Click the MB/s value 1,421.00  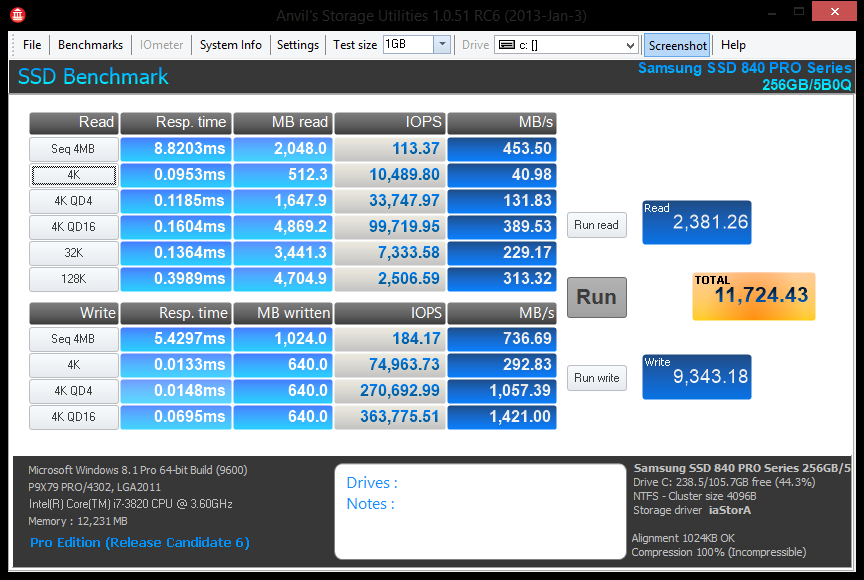coord(502,417)
